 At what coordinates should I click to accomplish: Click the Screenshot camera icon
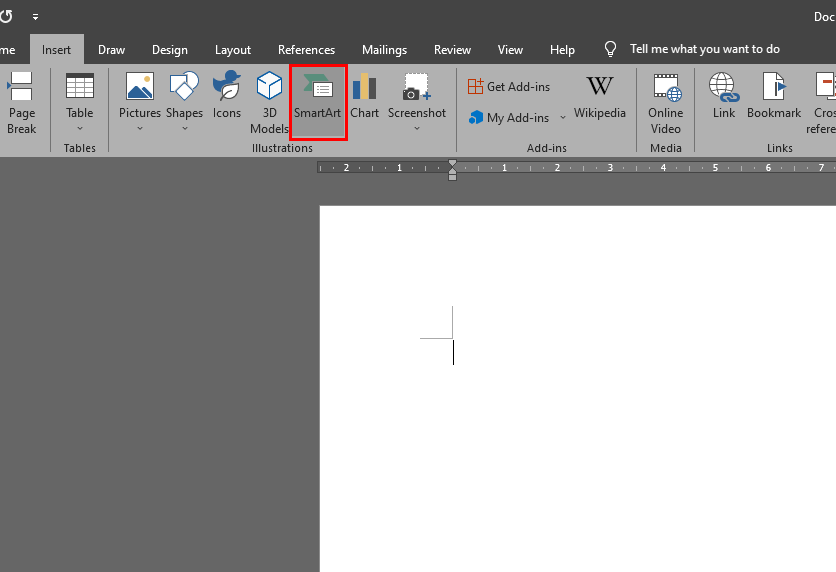pyautogui.click(x=416, y=86)
